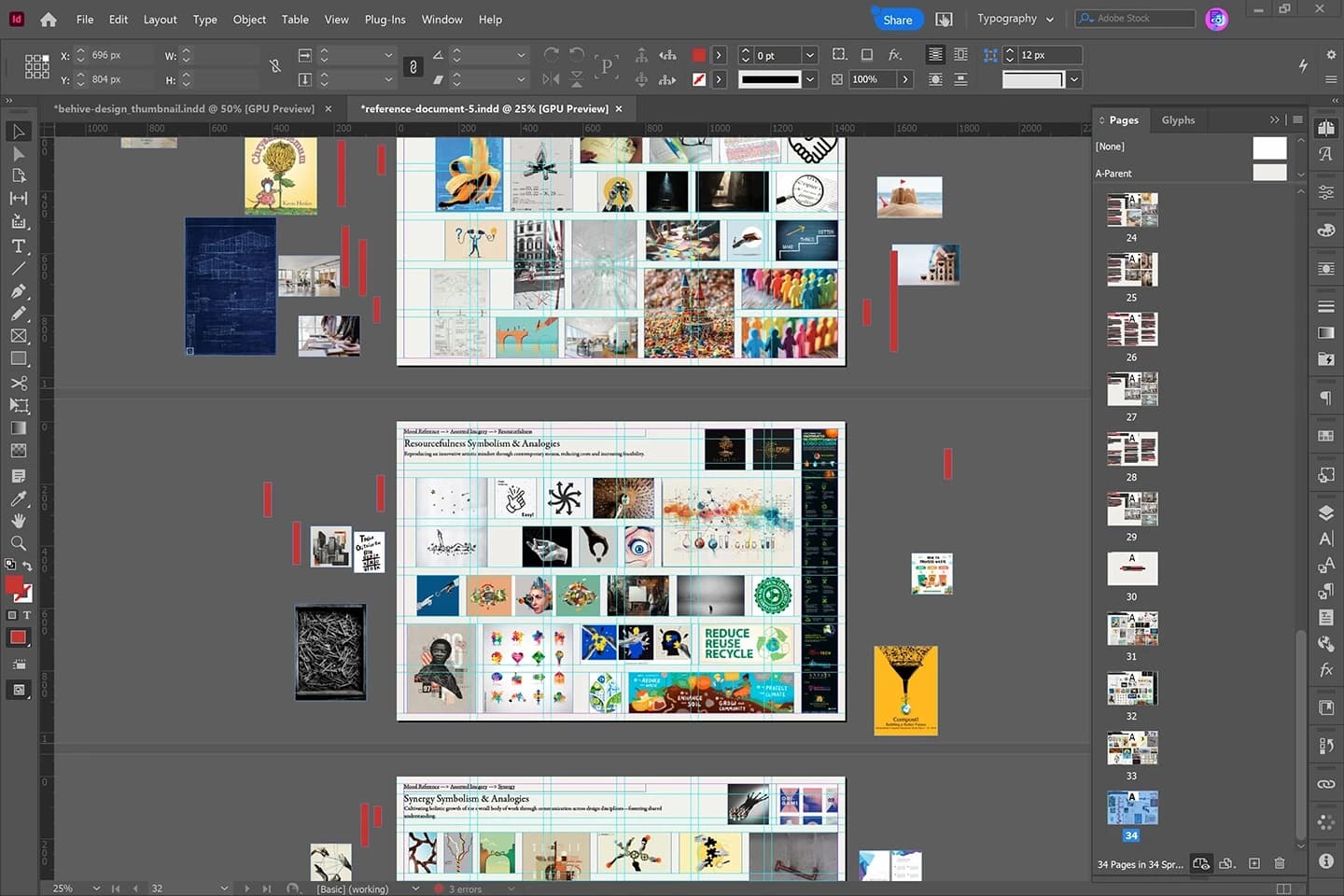Open the opacity percentage arrow

tap(905, 79)
